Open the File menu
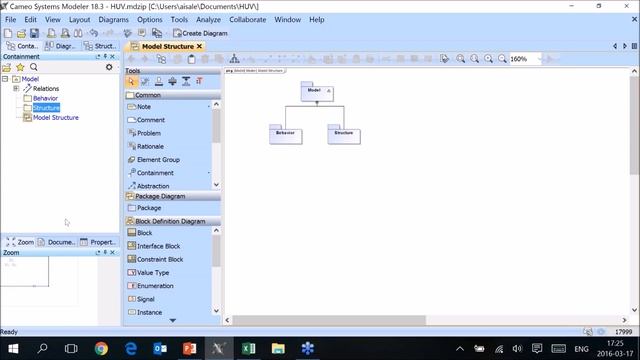Image resolution: width=640 pixels, height=360 pixels. 11,20
